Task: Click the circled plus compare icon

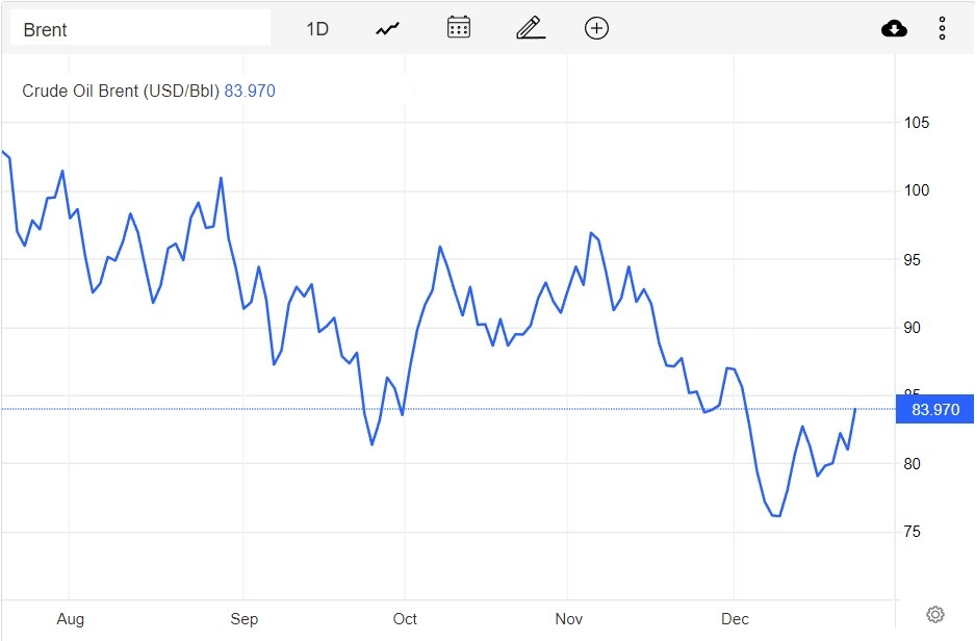Action: click(x=597, y=28)
